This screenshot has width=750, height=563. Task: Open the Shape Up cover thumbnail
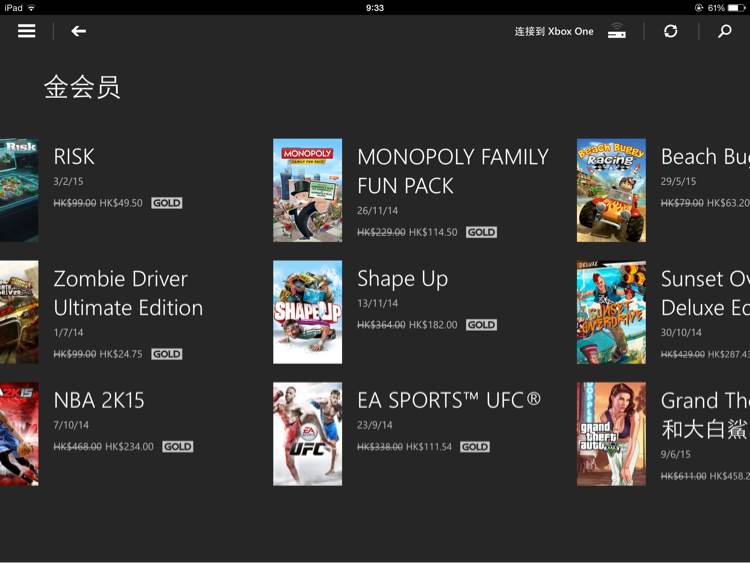coord(308,312)
